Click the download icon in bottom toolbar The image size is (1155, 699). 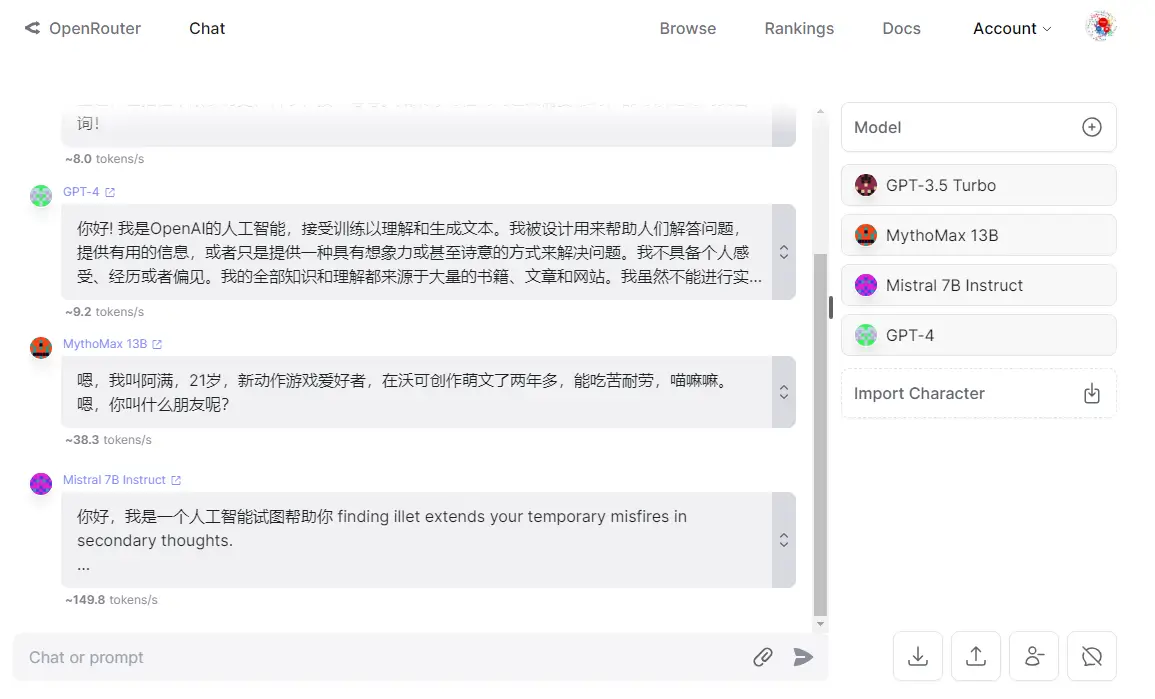[x=917, y=656]
